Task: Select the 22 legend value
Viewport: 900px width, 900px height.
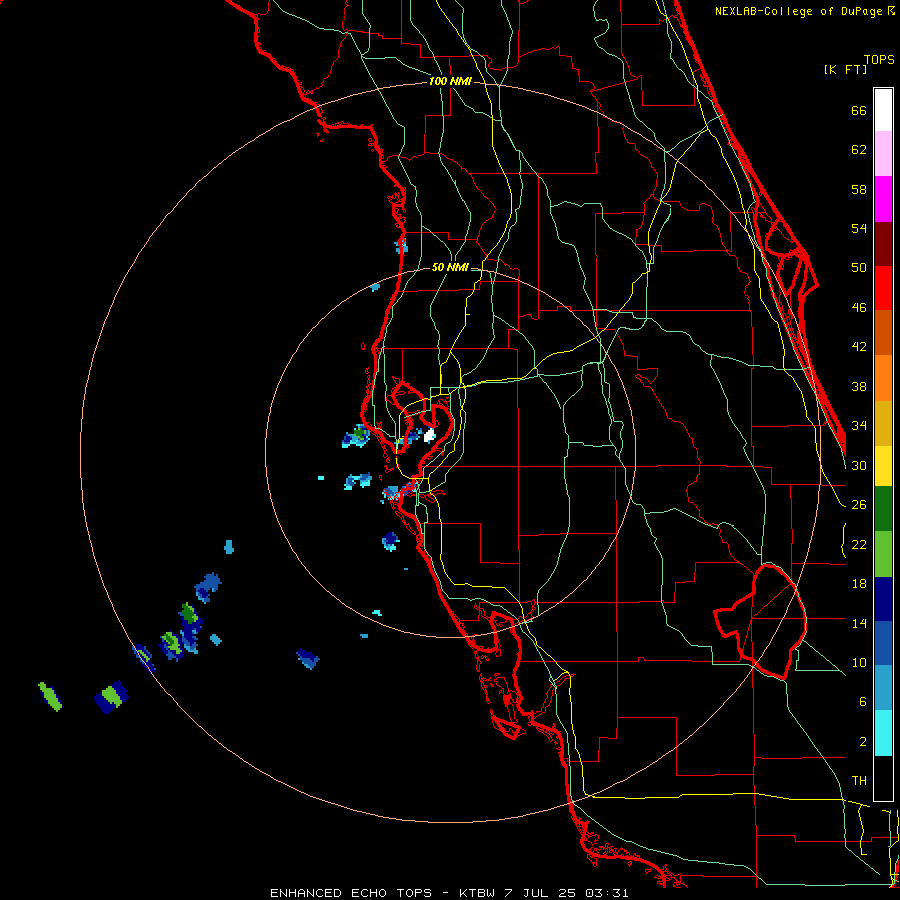Action: (859, 544)
